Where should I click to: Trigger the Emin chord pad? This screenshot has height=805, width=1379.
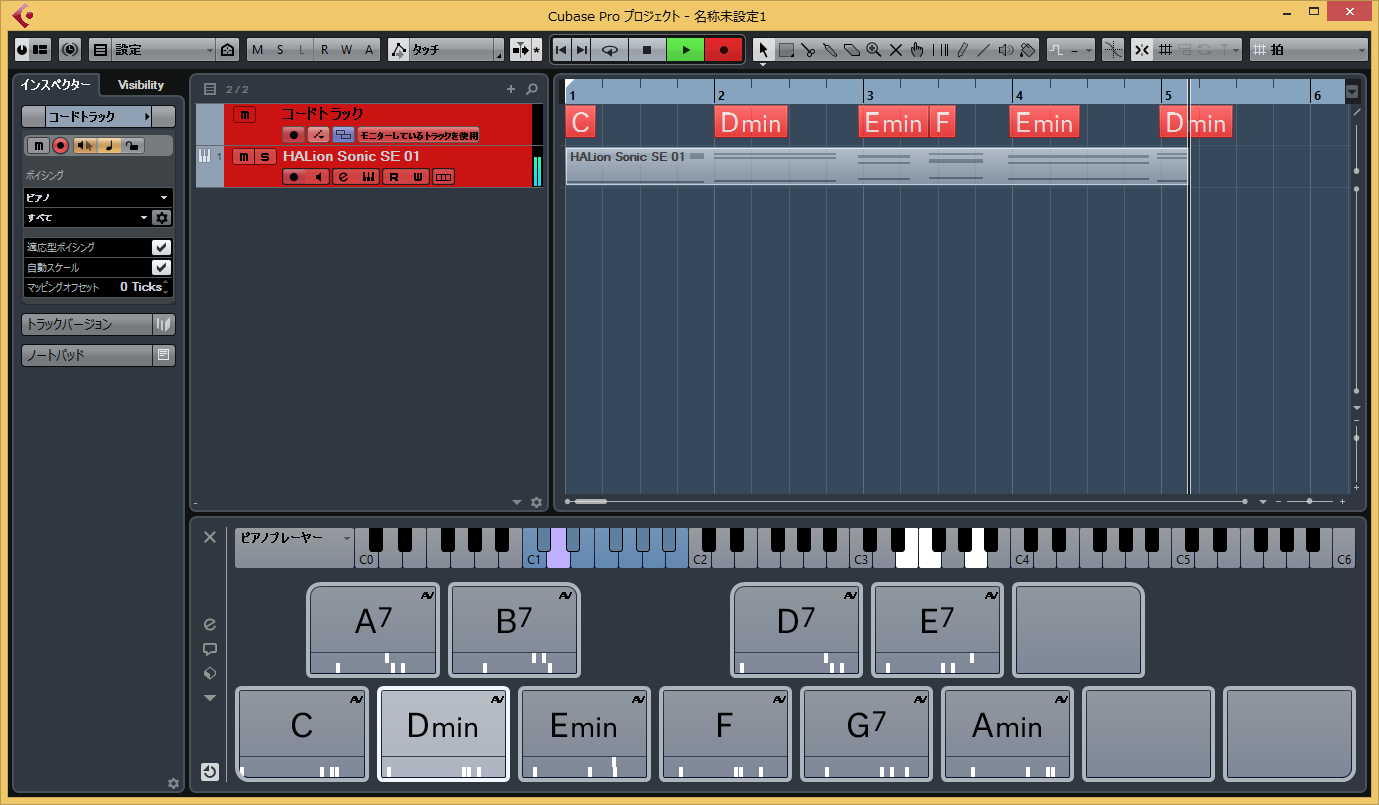click(584, 734)
